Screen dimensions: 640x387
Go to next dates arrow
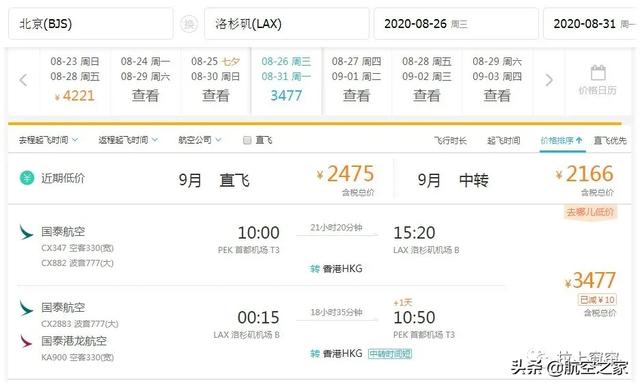[x=549, y=80]
